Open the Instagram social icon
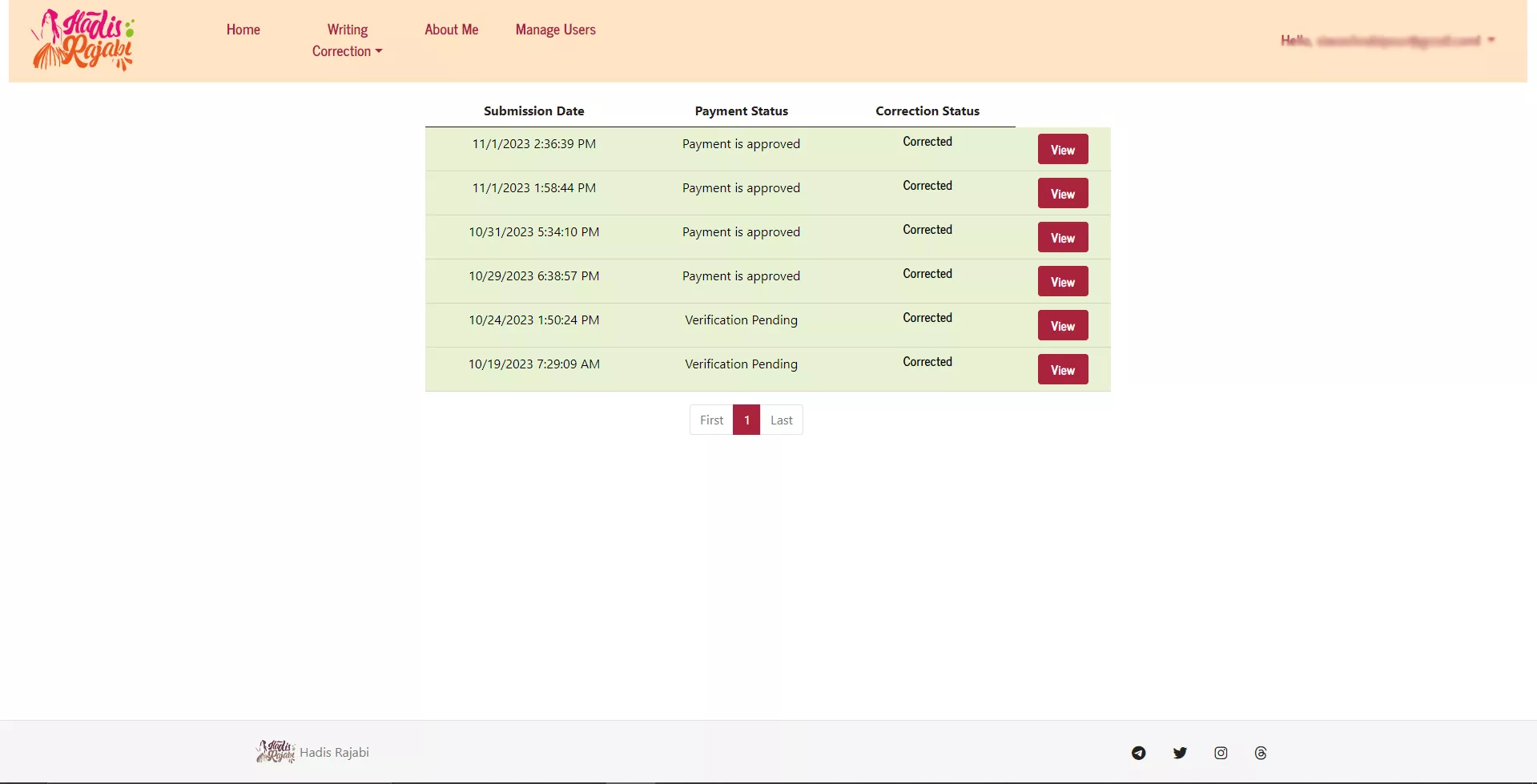Image resolution: width=1537 pixels, height=784 pixels. point(1221,753)
